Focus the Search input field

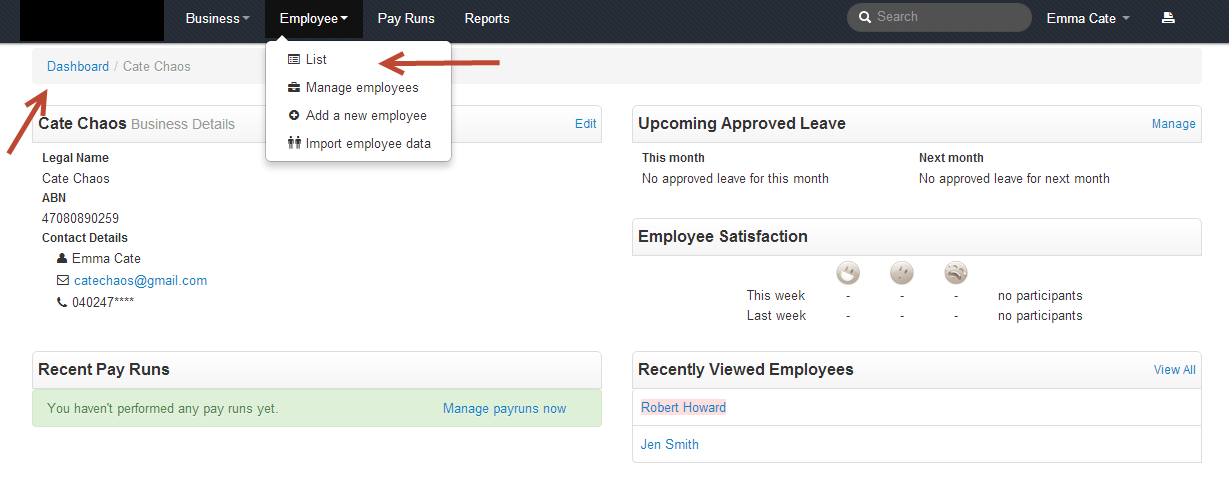[945, 17]
